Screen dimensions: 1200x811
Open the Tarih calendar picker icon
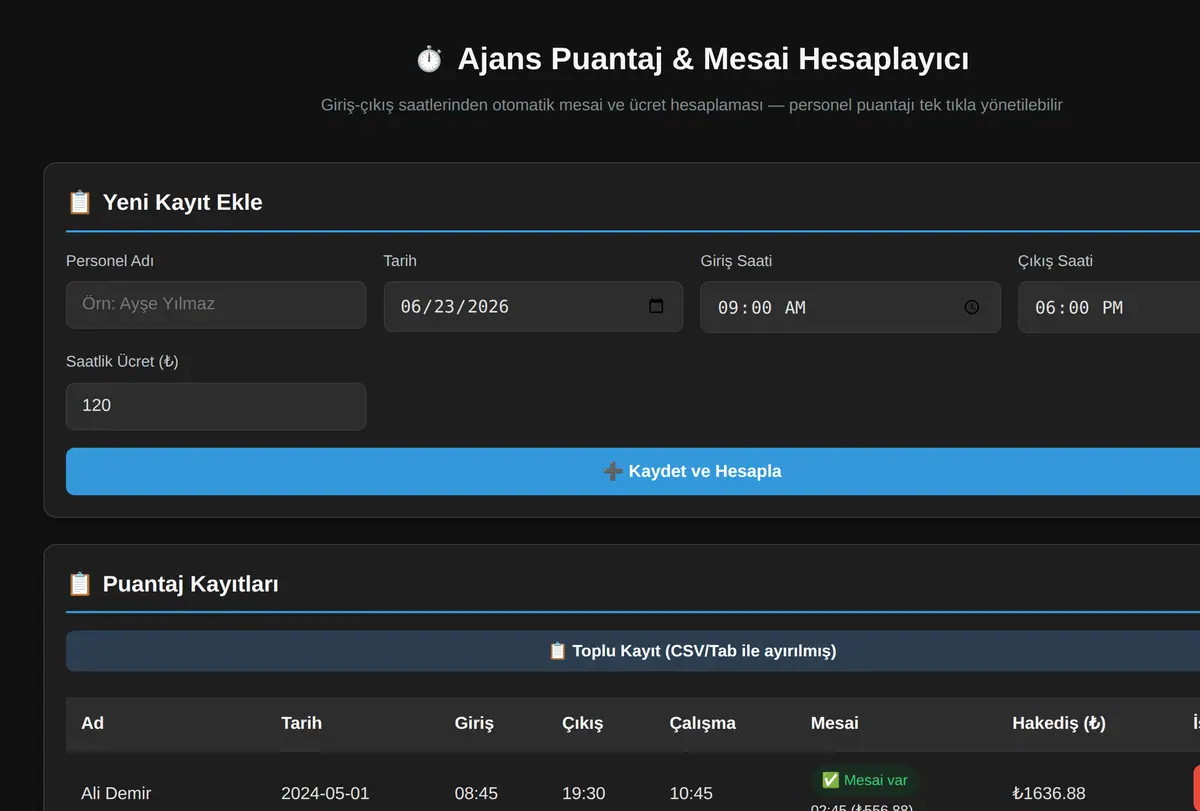(x=656, y=306)
